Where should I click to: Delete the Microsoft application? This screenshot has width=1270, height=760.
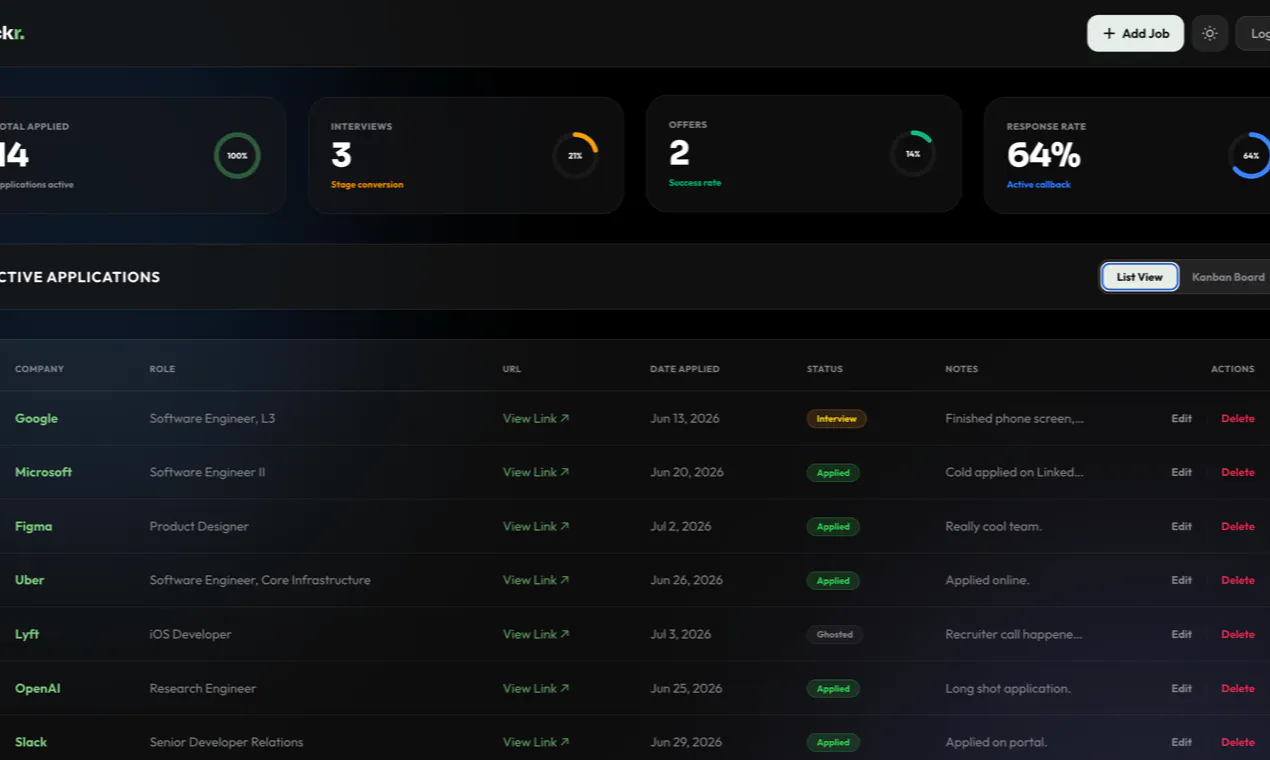(x=1238, y=472)
